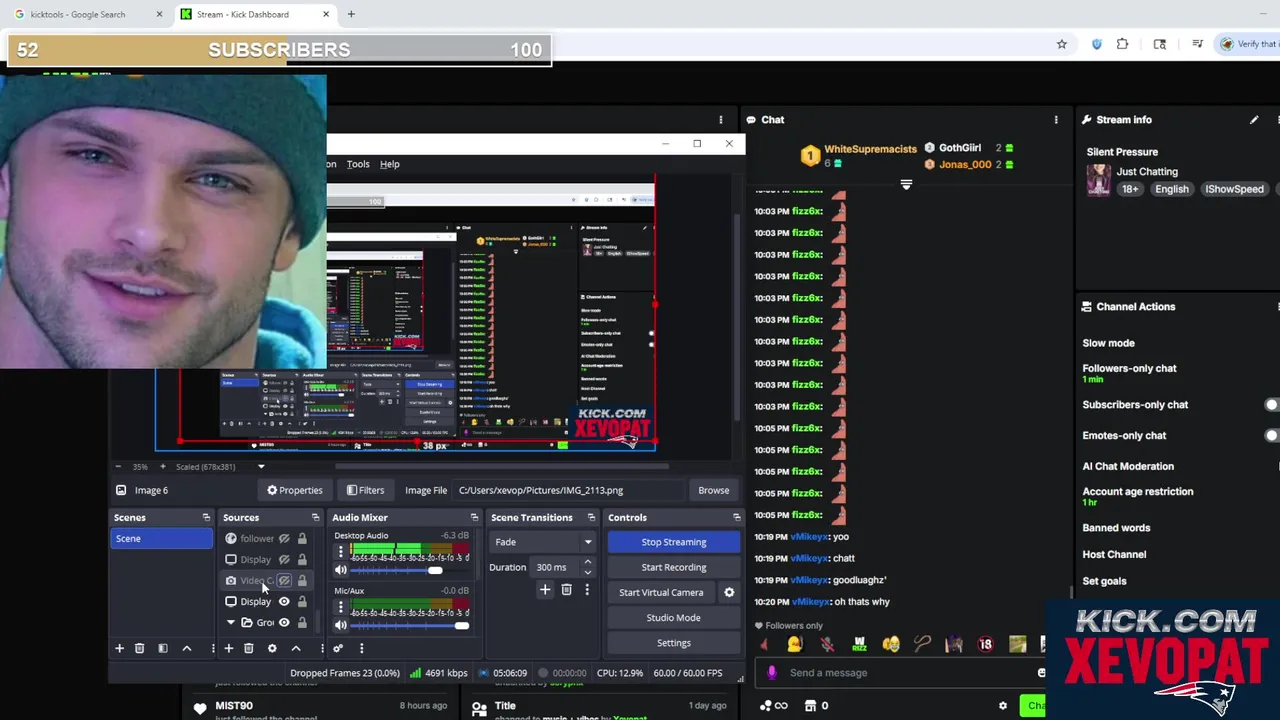The height and width of the screenshot is (720, 1280).
Task: Edit Stream info with pencil icon
Action: [1254, 120]
